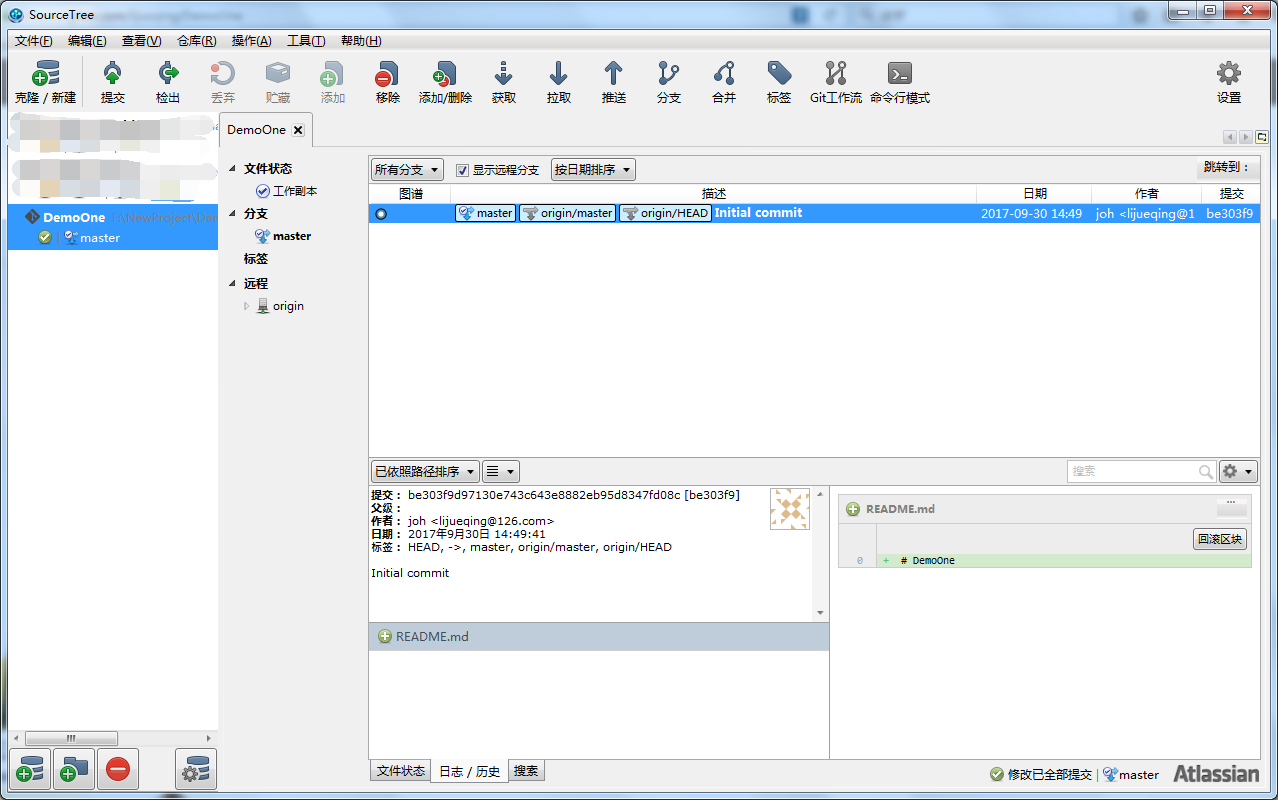Screen dimensions: 1278x800
Task: Switch to Search (搜索) bottom tab
Action: click(526, 771)
